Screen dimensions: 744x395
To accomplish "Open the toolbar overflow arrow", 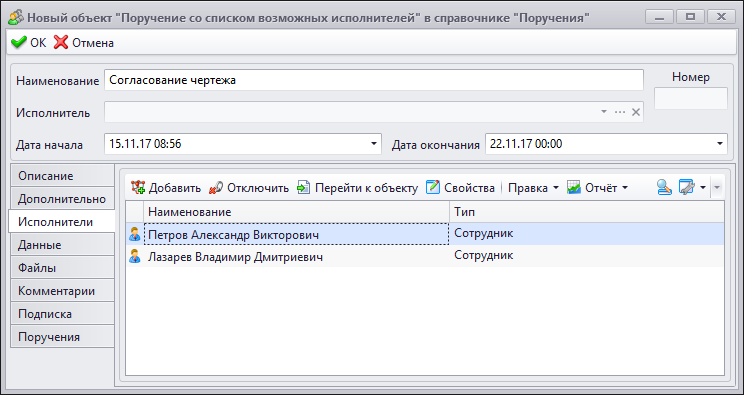I will (x=717, y=188).
